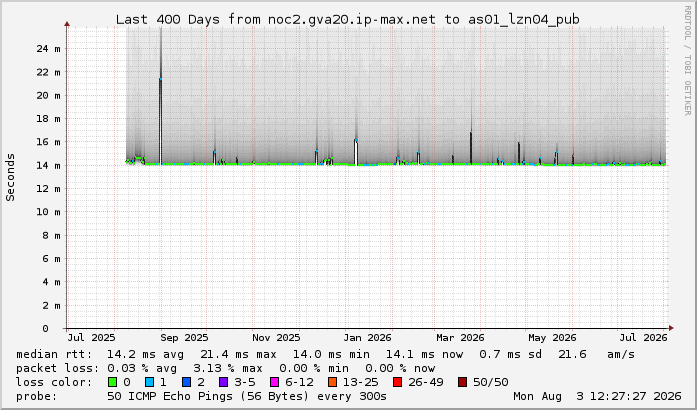This screenshot has height=410, width=697.
Task: Click the timestamp Mon Aug 3 12:27:27 2026
Action: point(597,396)
